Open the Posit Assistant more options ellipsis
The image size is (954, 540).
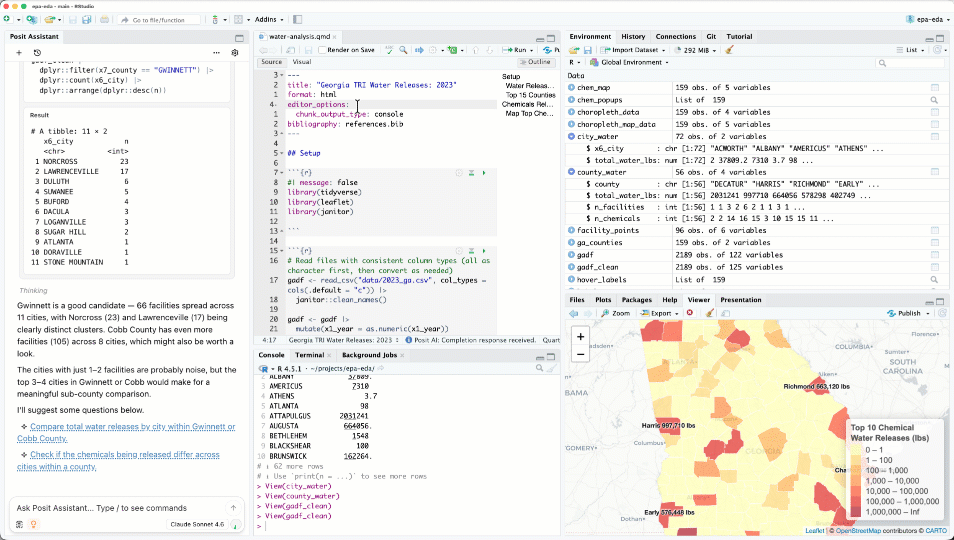pos(216,53)
